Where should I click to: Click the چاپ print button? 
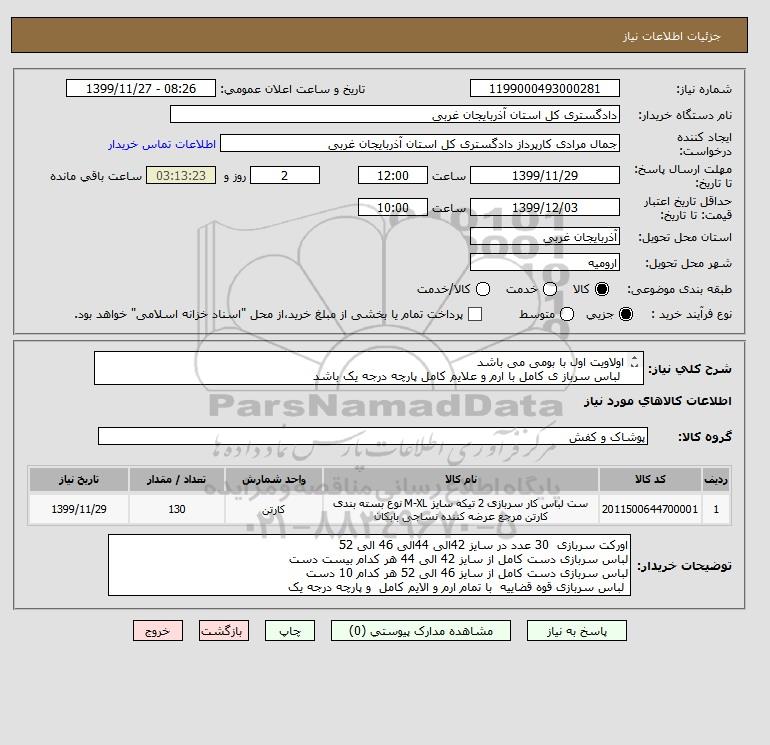(290, 631)
